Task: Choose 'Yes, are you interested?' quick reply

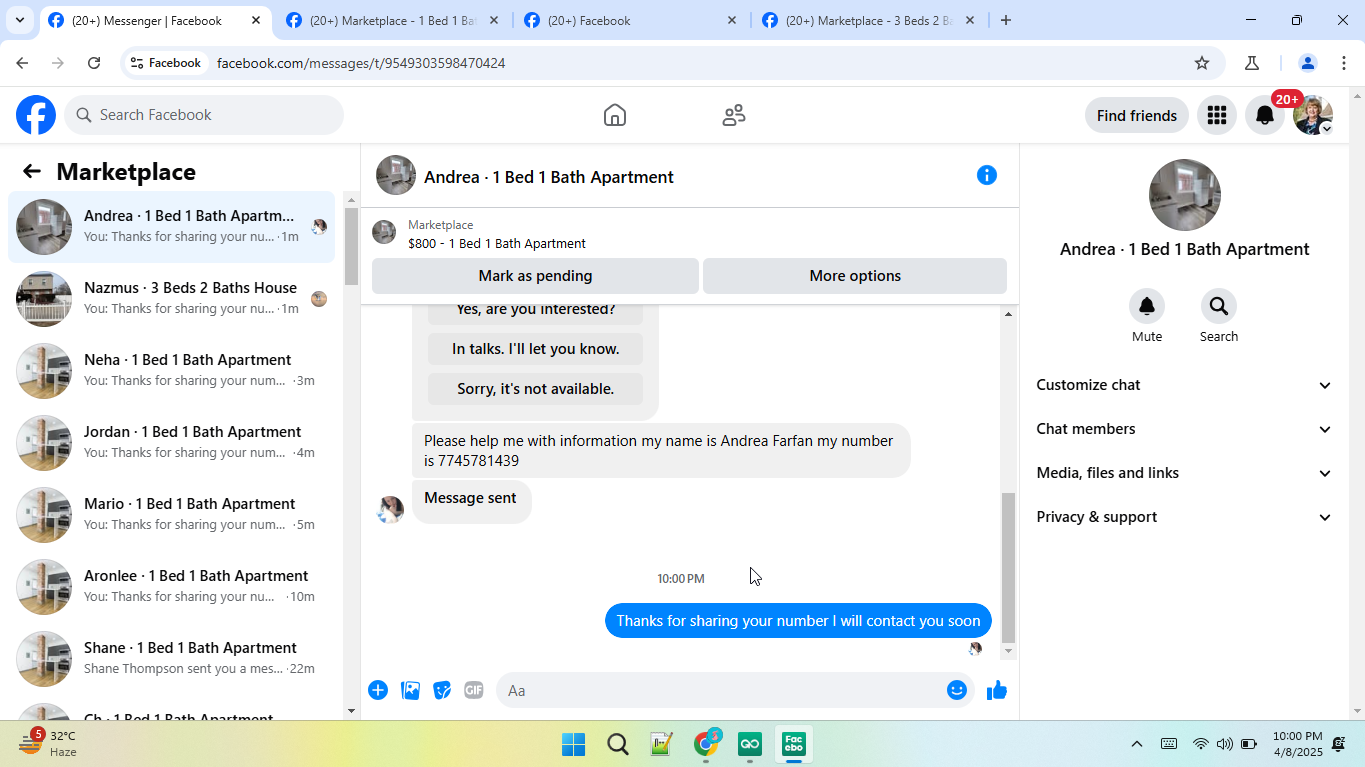Action: pyautogui.click(x=535, y=310)
